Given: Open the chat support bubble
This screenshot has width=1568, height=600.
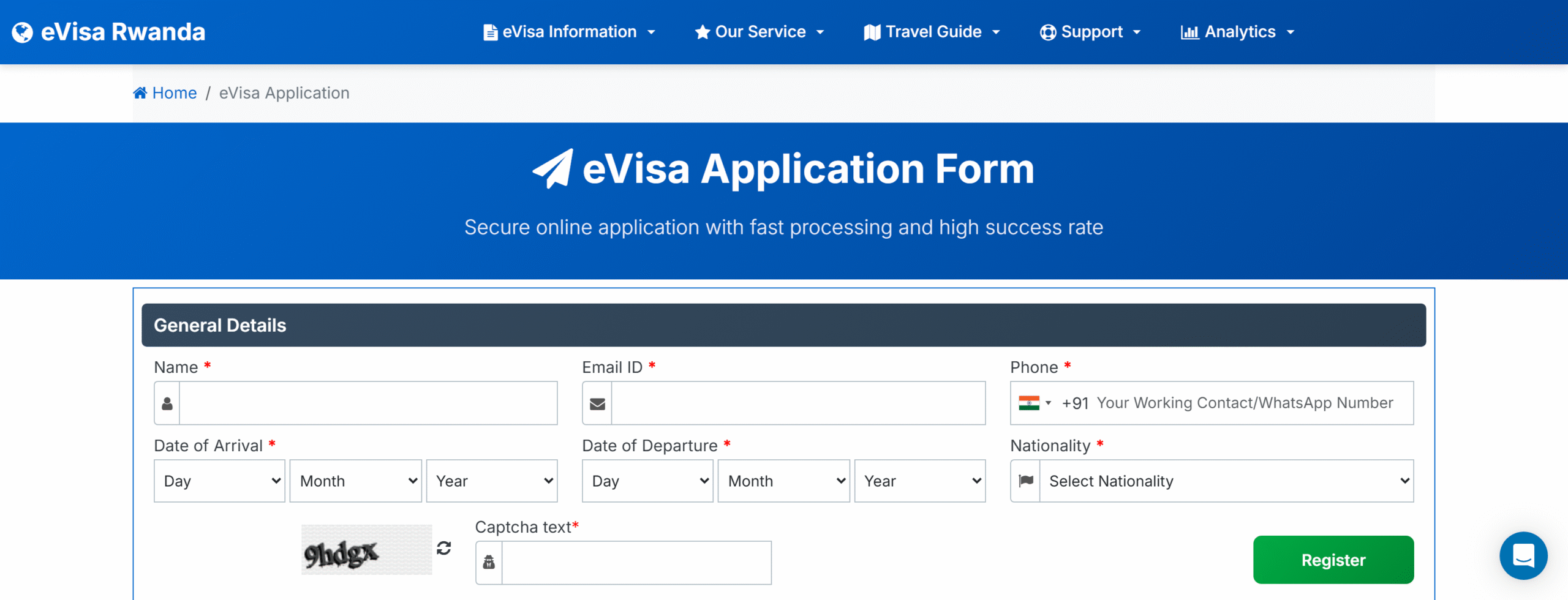Looking at the screenshot, I should pyautogui.click(x=1523, y=555).
